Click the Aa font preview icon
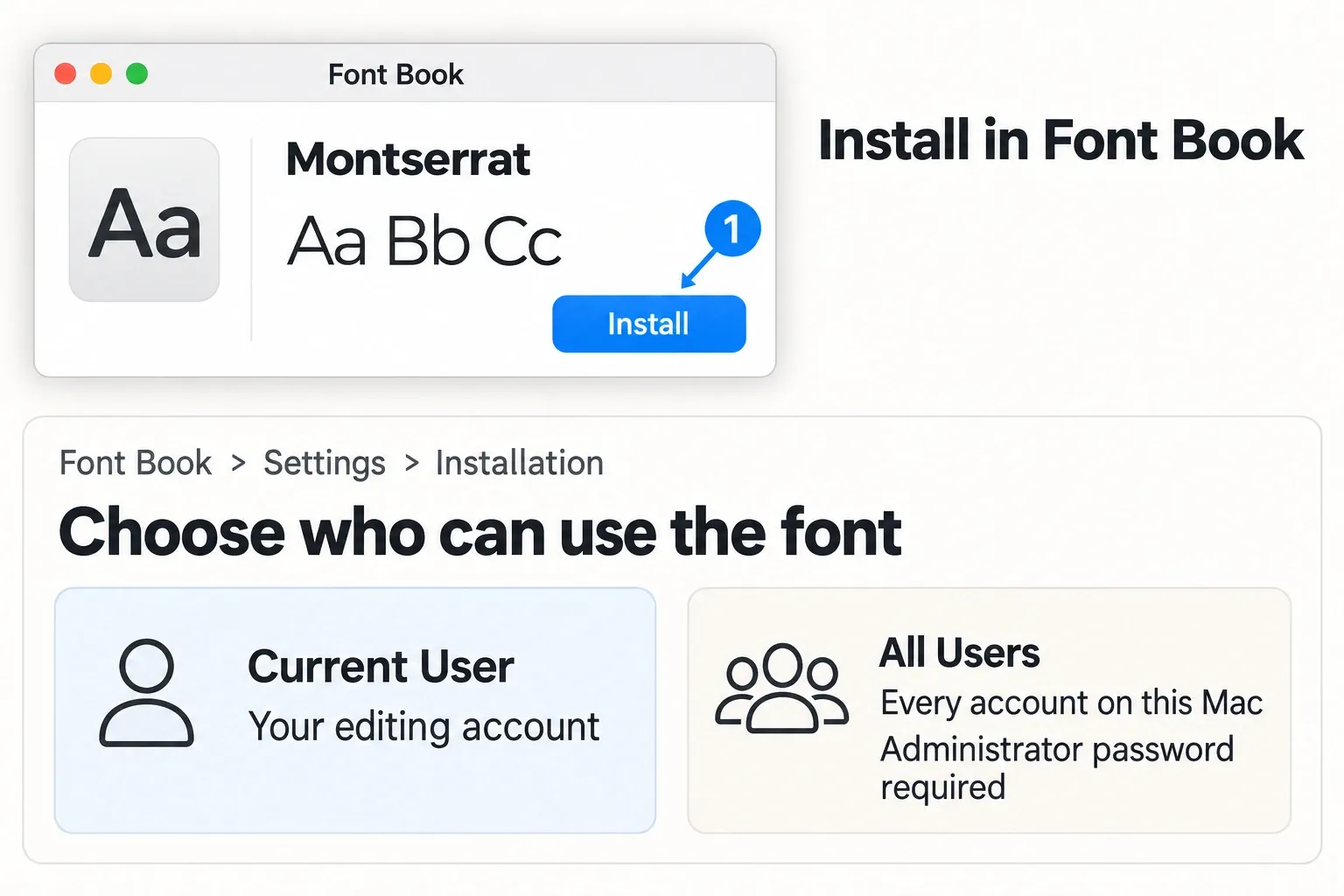 point(144,220)
